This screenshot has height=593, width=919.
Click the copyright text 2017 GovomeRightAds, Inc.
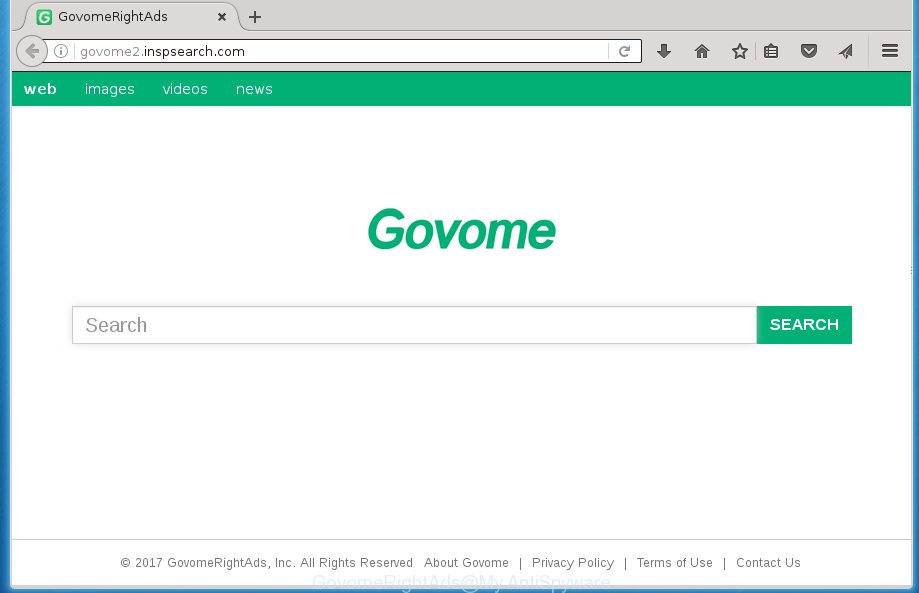coord(267,563)
